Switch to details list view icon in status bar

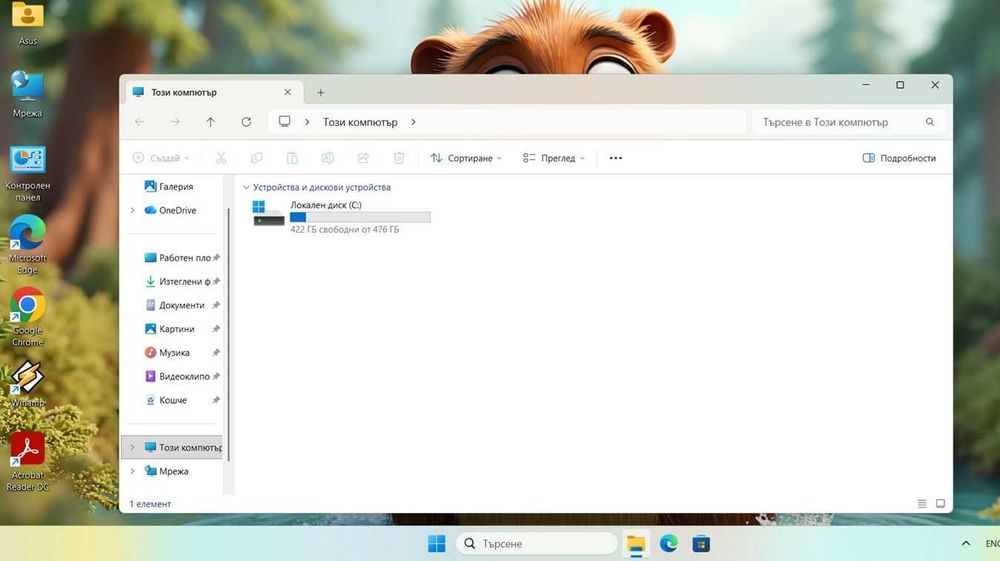pyautogui.click(x=922, y=504)
